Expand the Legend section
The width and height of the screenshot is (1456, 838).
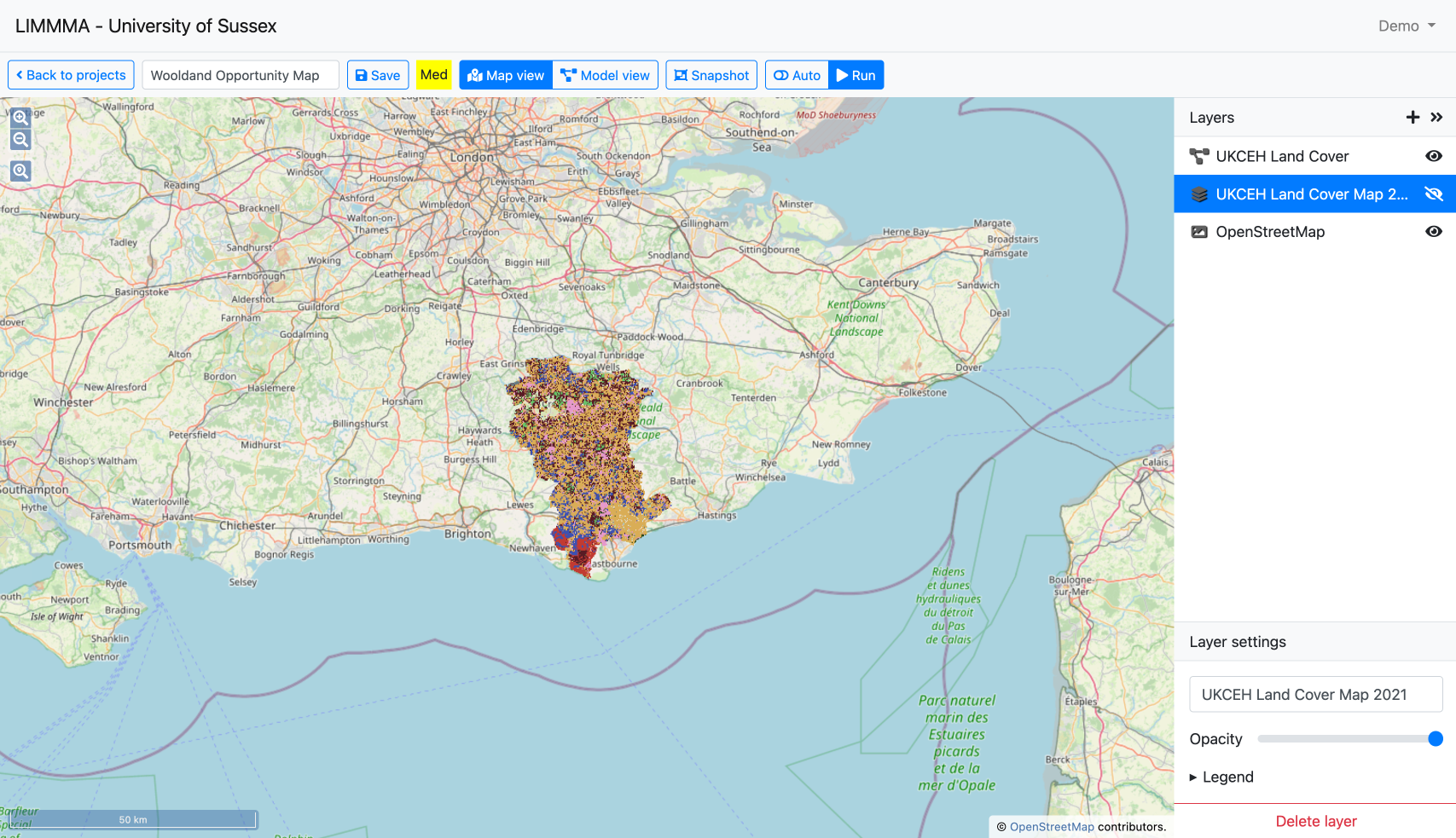pyautogui.click(x=1221, y=777)
